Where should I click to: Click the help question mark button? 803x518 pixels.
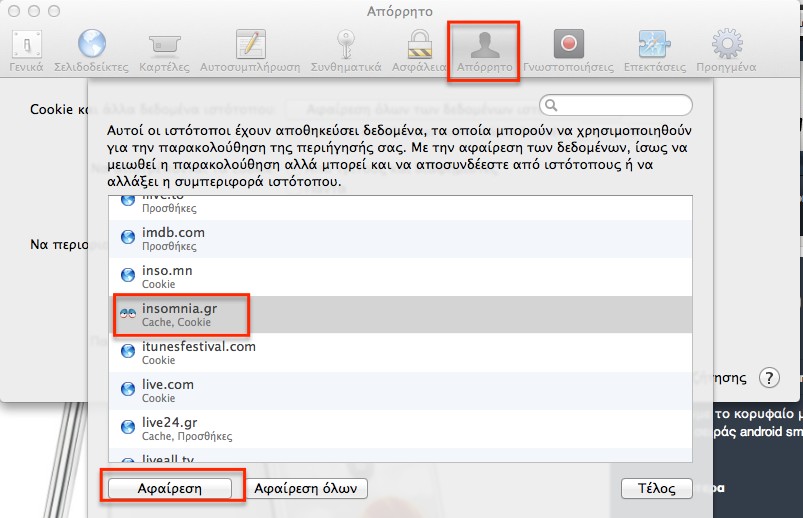[x=769, y=378]
